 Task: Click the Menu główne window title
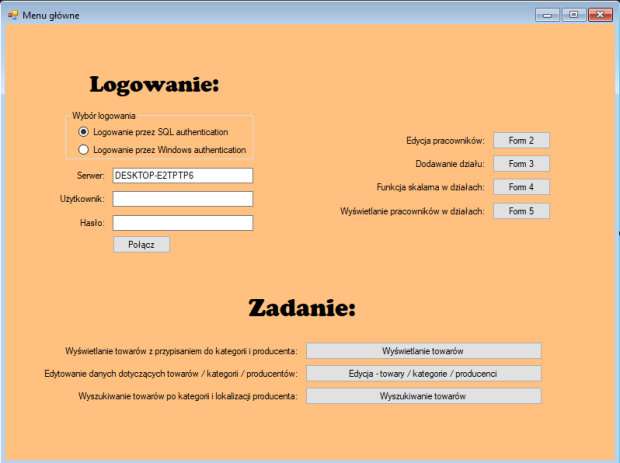tap(51, 15)
